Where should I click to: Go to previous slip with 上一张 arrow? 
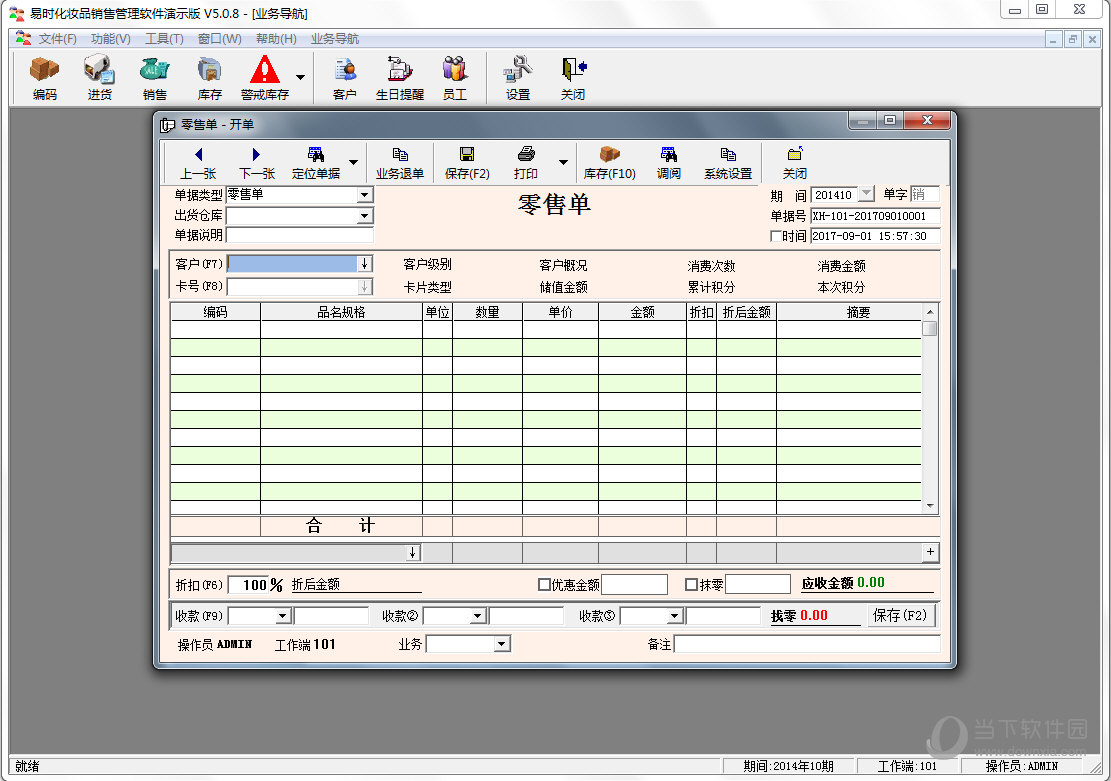(x=198, y=162)
